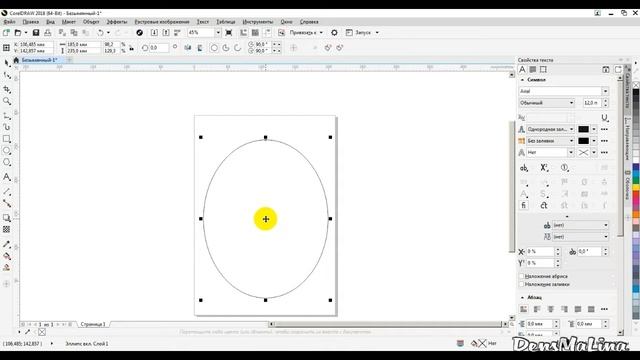Open the background fill type dropdown
The width and height of the screenshot is (640, 360).
pyautogui.click(x=571, y=141)
